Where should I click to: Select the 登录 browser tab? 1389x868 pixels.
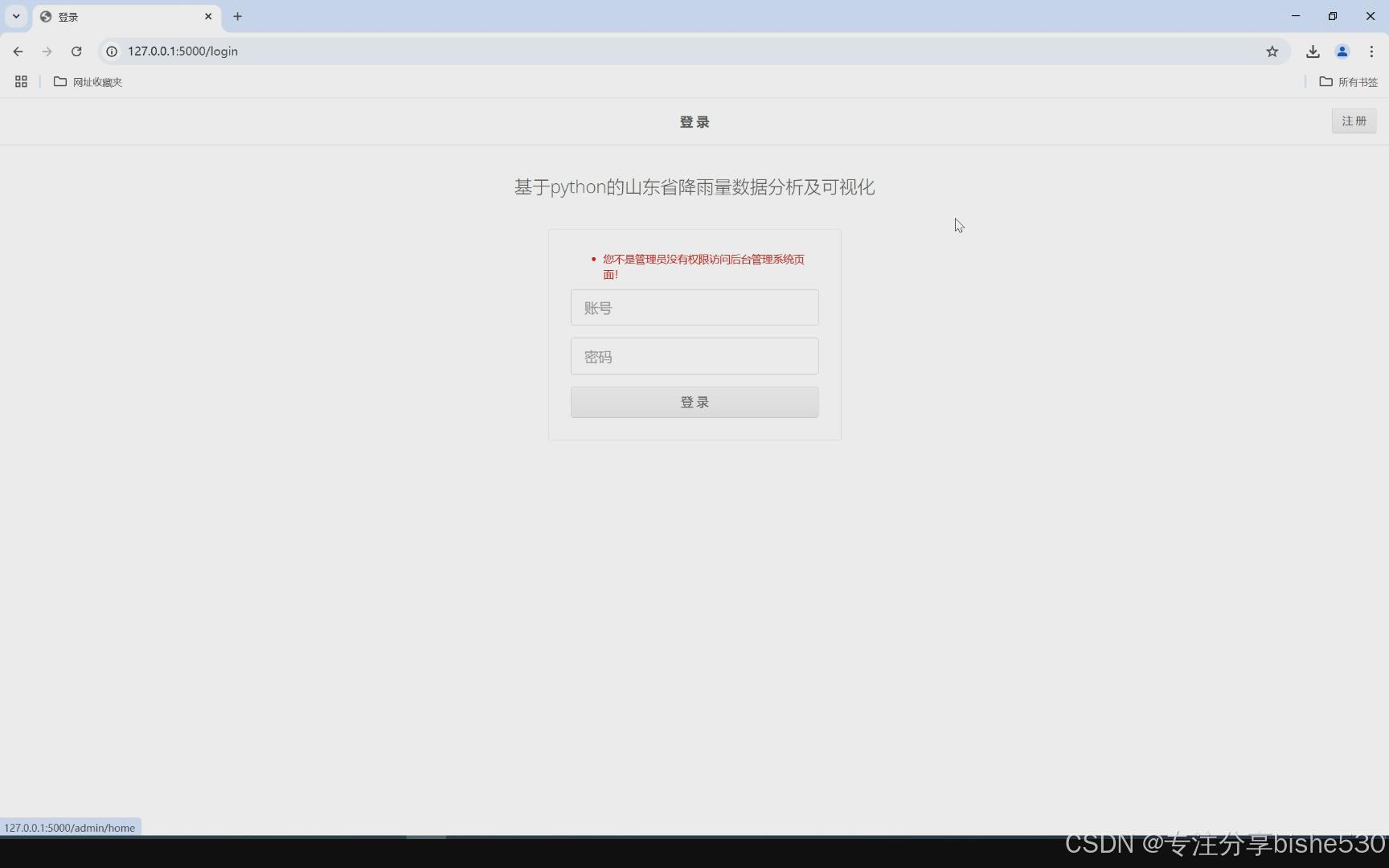pos(113,16)
